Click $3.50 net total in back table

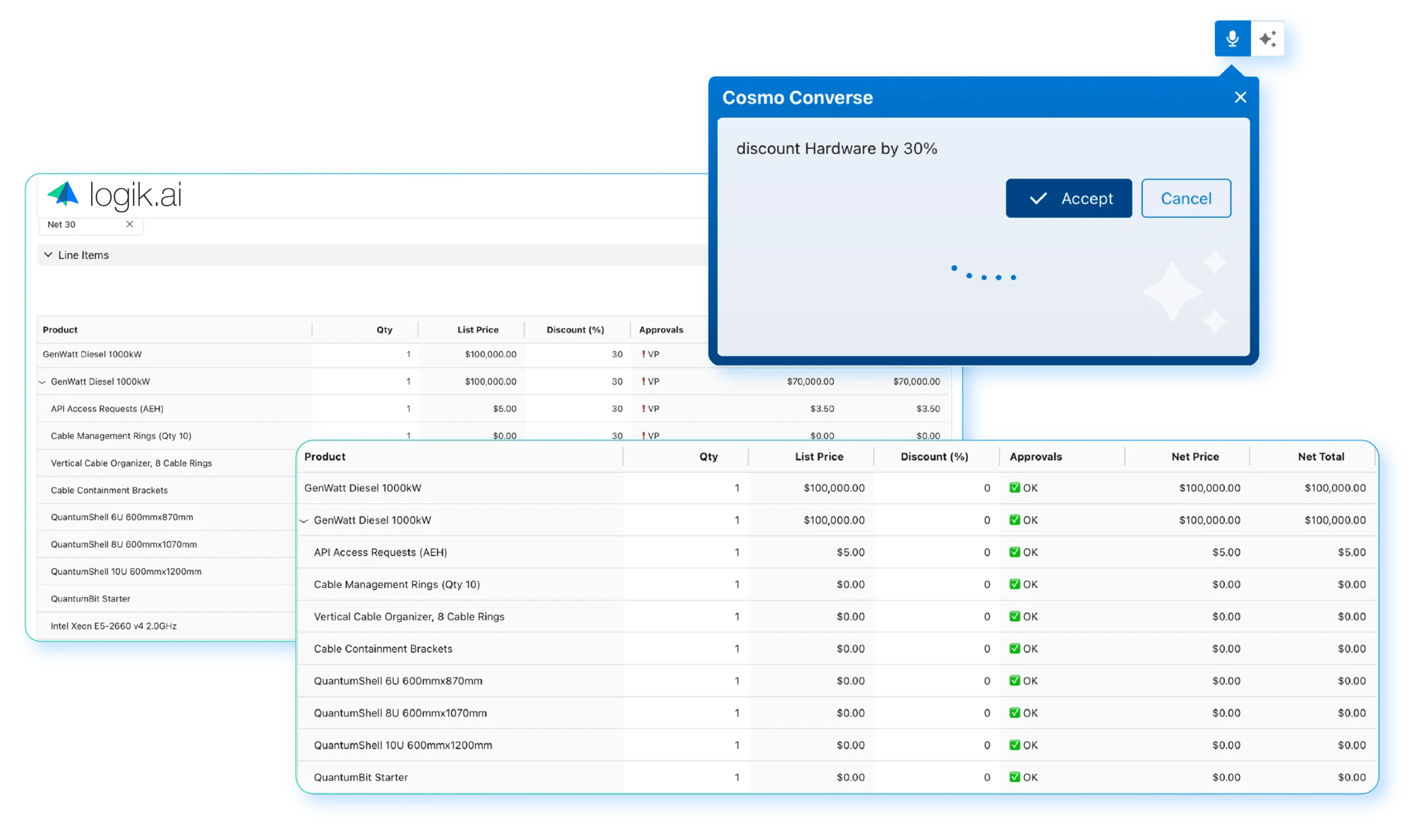(x=928, y=409)
